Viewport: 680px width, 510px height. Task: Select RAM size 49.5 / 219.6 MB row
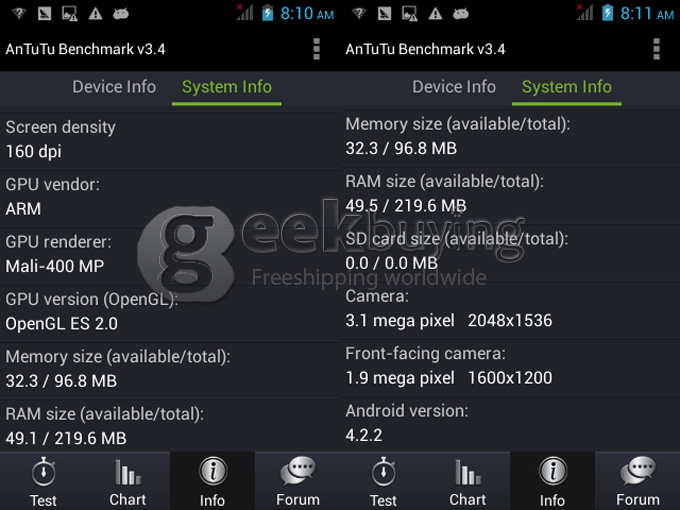click(510, 194)
